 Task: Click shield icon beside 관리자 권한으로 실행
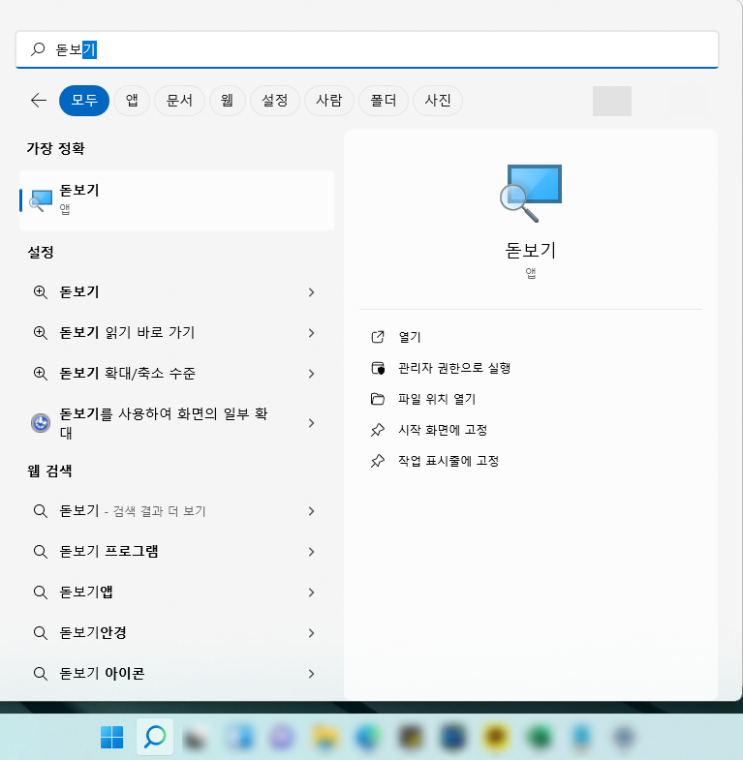[x=378, y=368]
